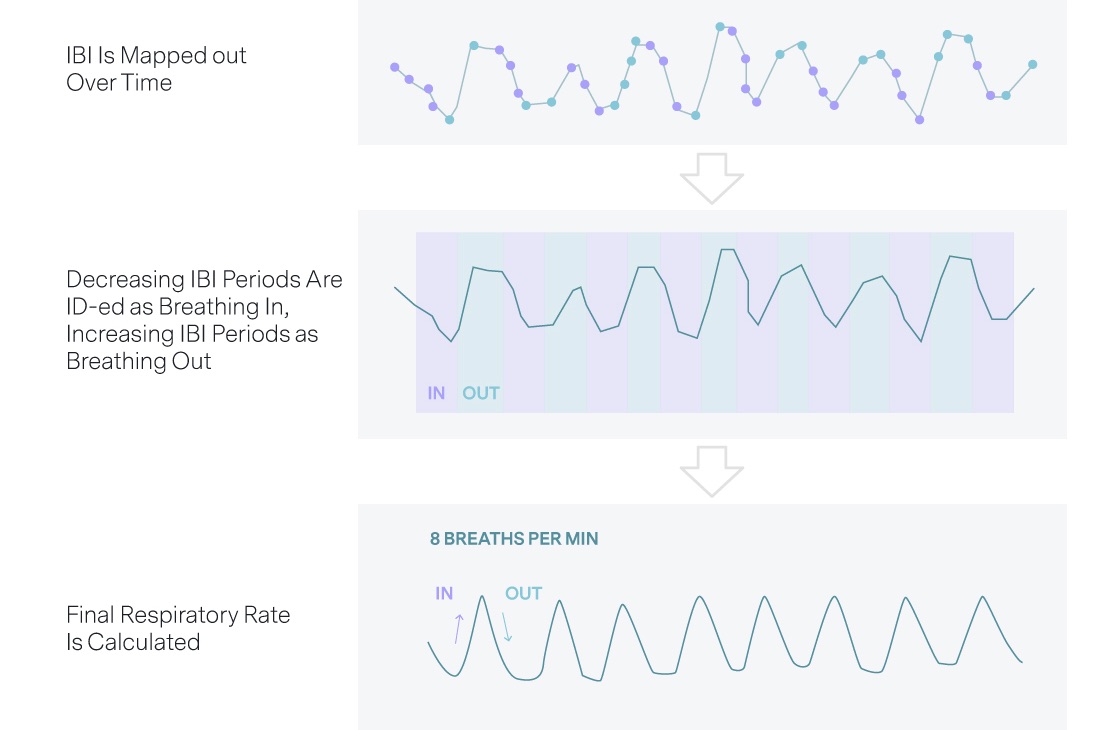The height and width of the screenshot is (730, 1100).
Task: Click the teal downward arrow under the bottom OUT label
Action: click(x=506, y=626)
